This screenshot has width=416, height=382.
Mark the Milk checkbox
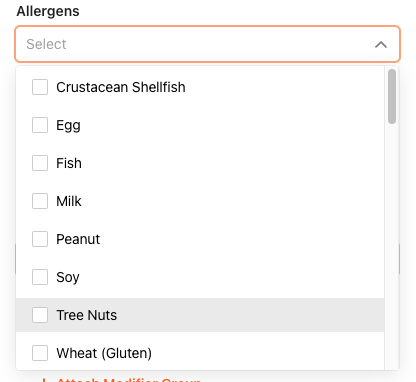pos(40,201)
